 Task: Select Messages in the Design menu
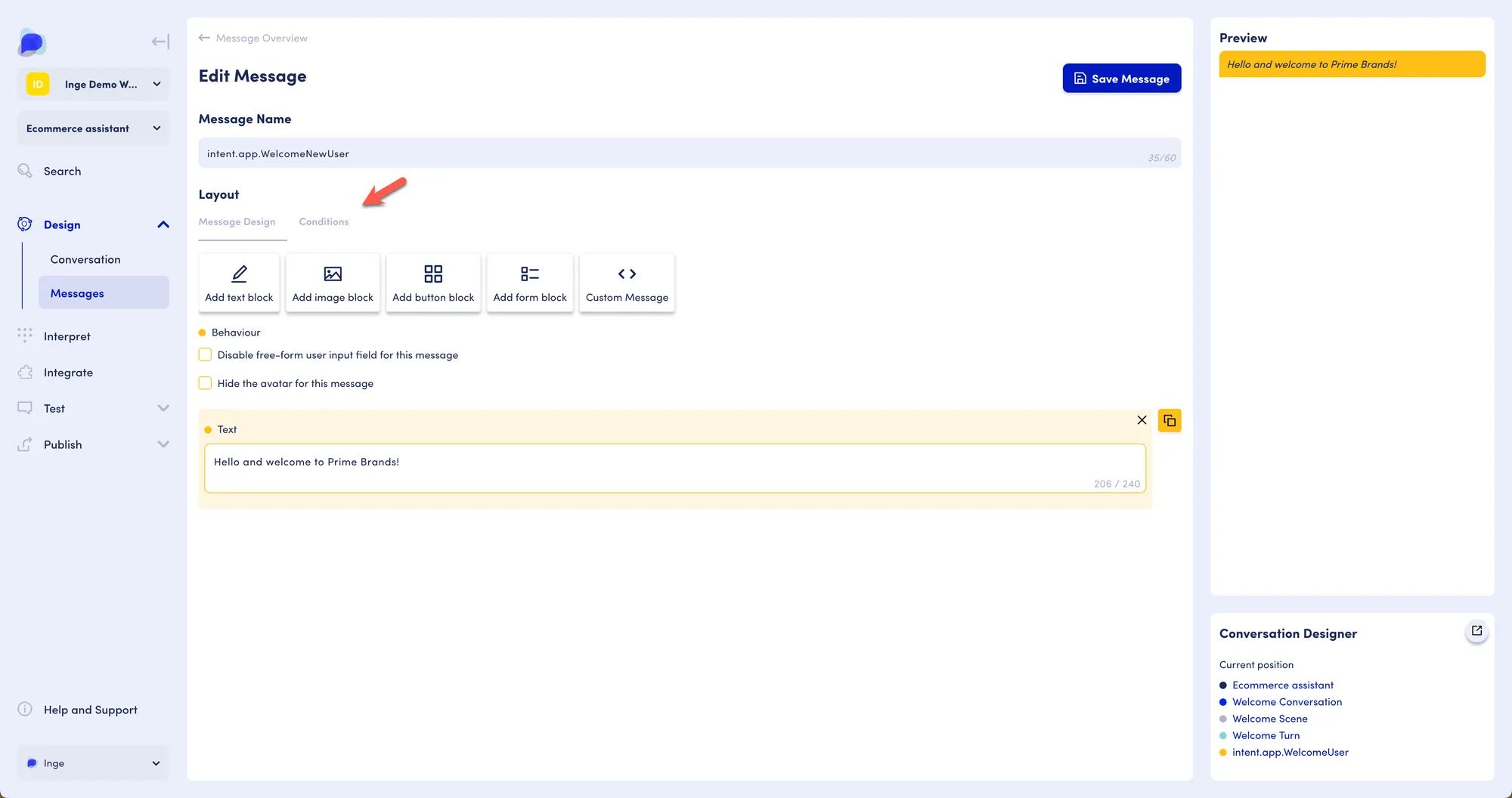pos(104,293)
